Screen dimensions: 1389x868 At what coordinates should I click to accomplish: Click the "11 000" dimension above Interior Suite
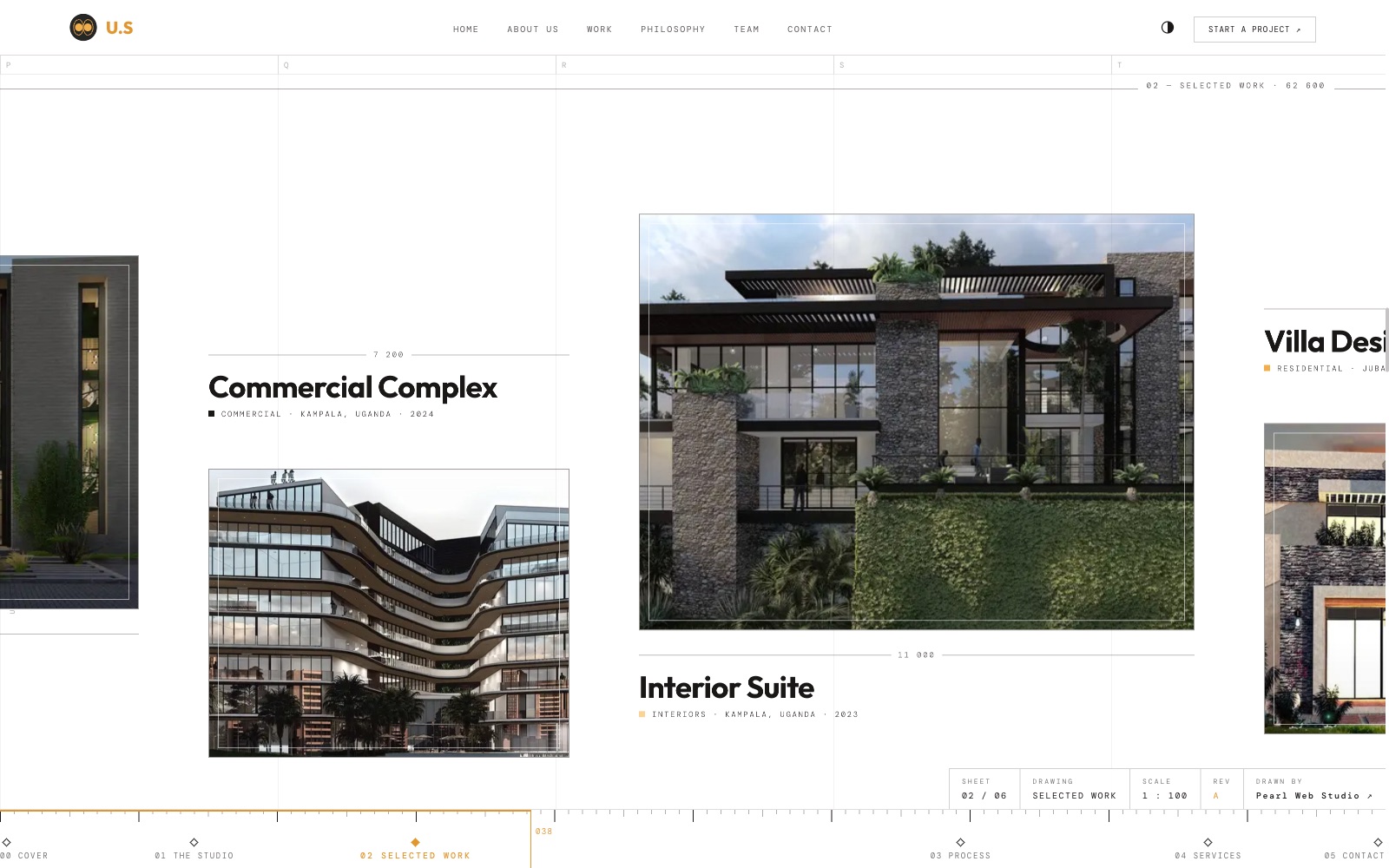[x=916, y=655]
